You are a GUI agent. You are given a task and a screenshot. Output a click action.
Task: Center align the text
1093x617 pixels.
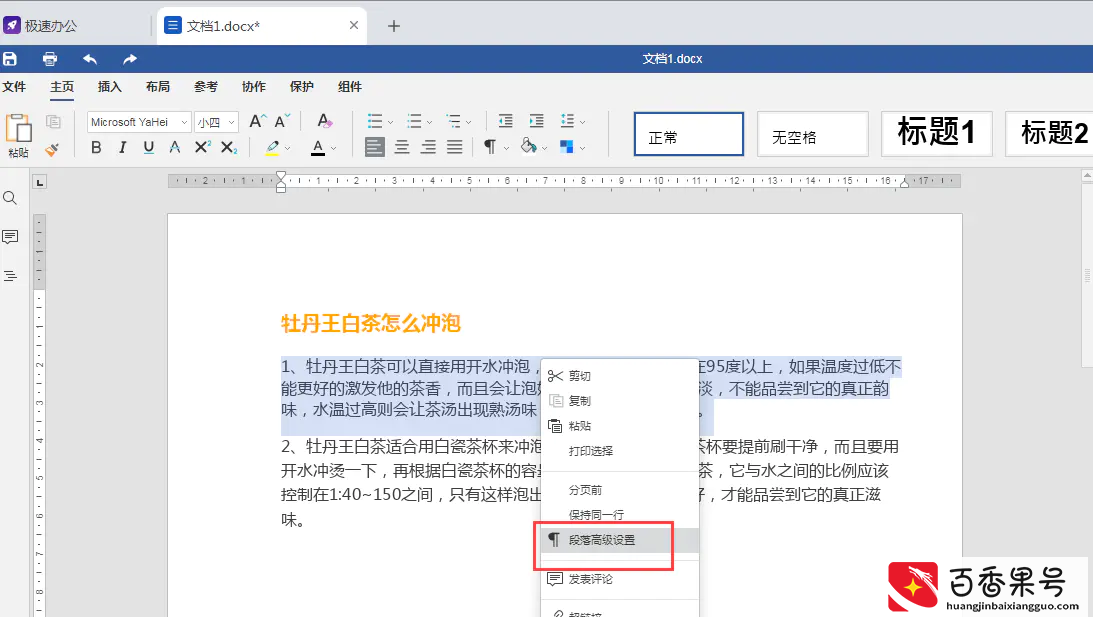tap(402, 147)
